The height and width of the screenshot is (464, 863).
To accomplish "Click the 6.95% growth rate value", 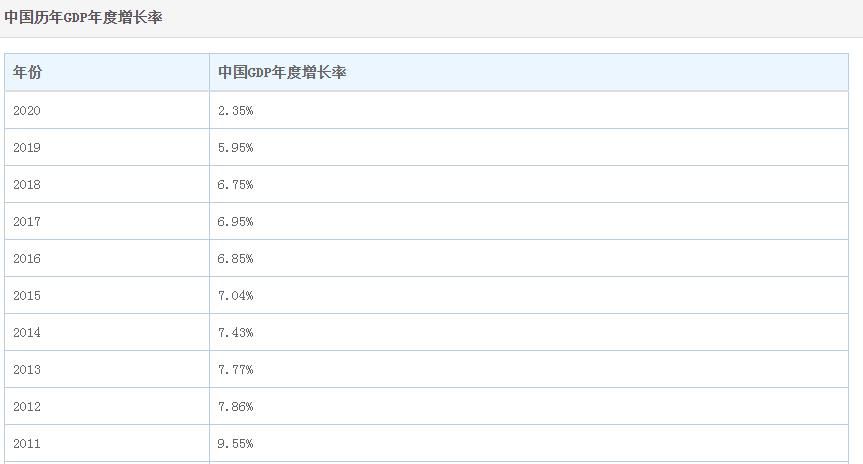I will coord(236,221).
